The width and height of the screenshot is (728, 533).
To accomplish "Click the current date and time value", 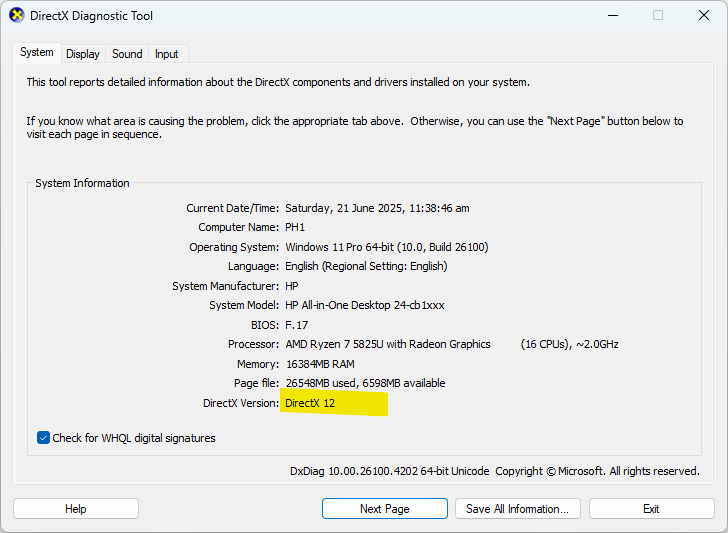I will click(x=377, y=208).
